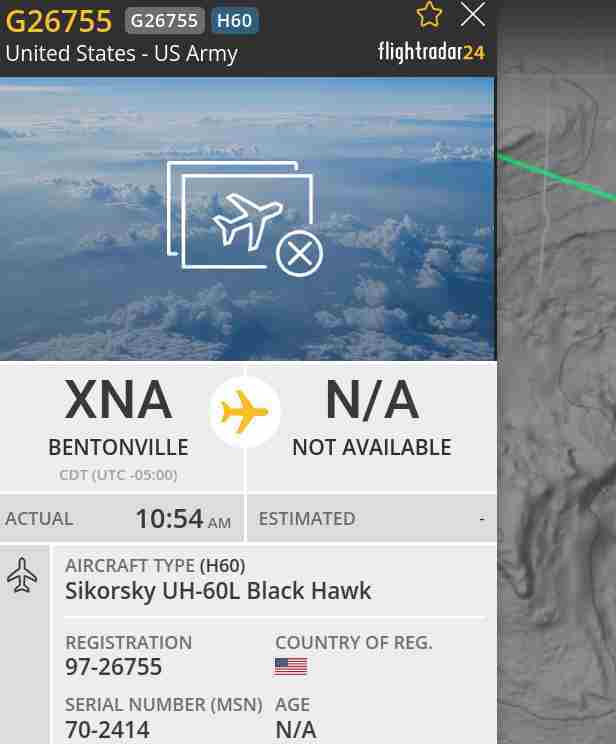The height and width of the screenshot is (744, 616).
Task: Click the aircraft outline sidebar icon
Action: tap(22, 575)
